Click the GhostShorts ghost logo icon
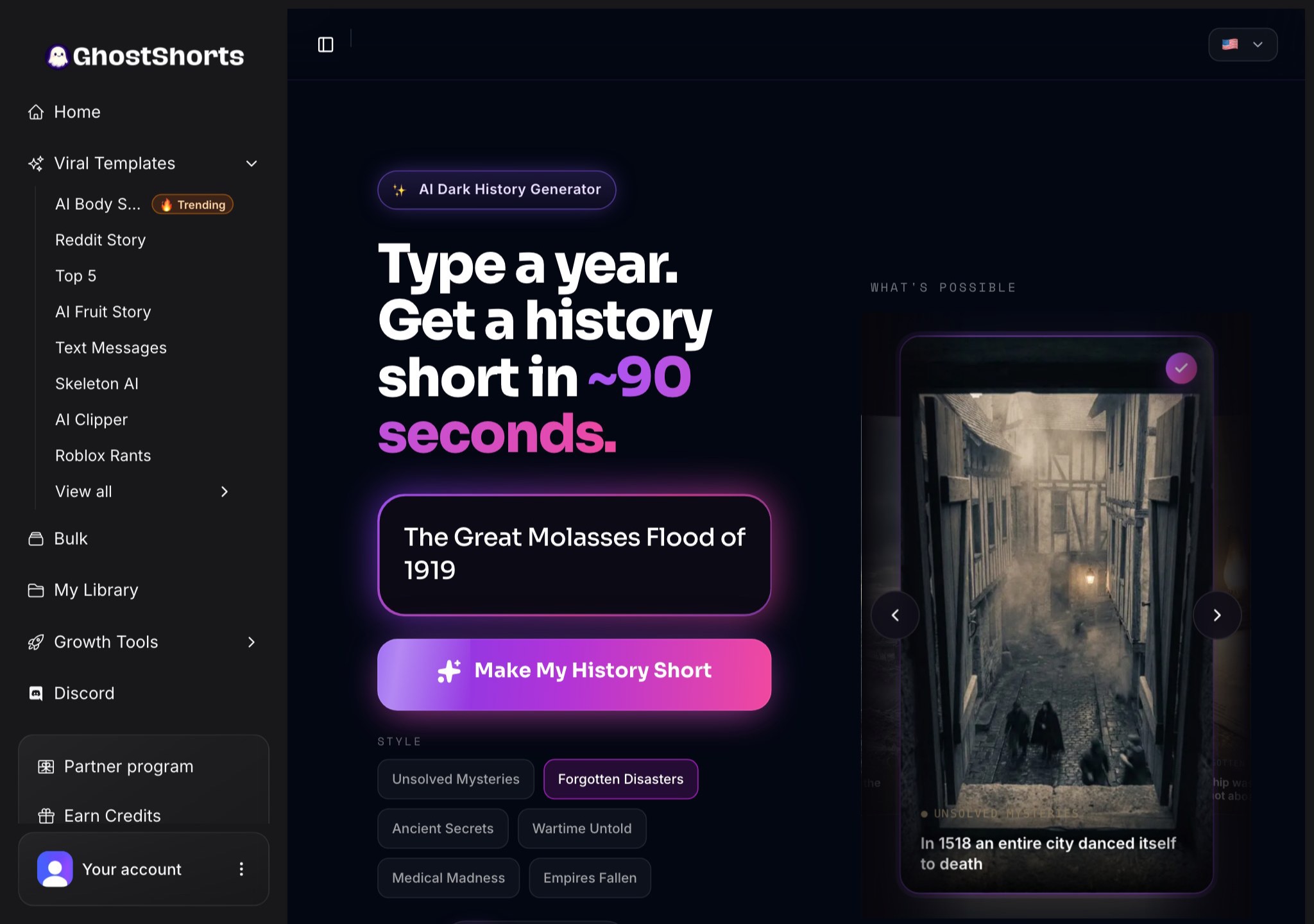1314x924 pixels. pos(58,56)
